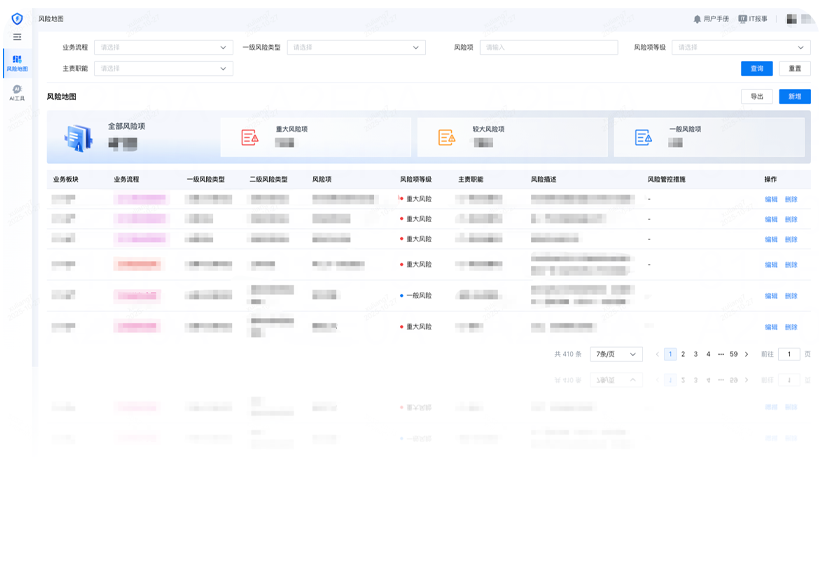
Task: Open AI工具 in the left sidebar
Action: click(17, 92)
